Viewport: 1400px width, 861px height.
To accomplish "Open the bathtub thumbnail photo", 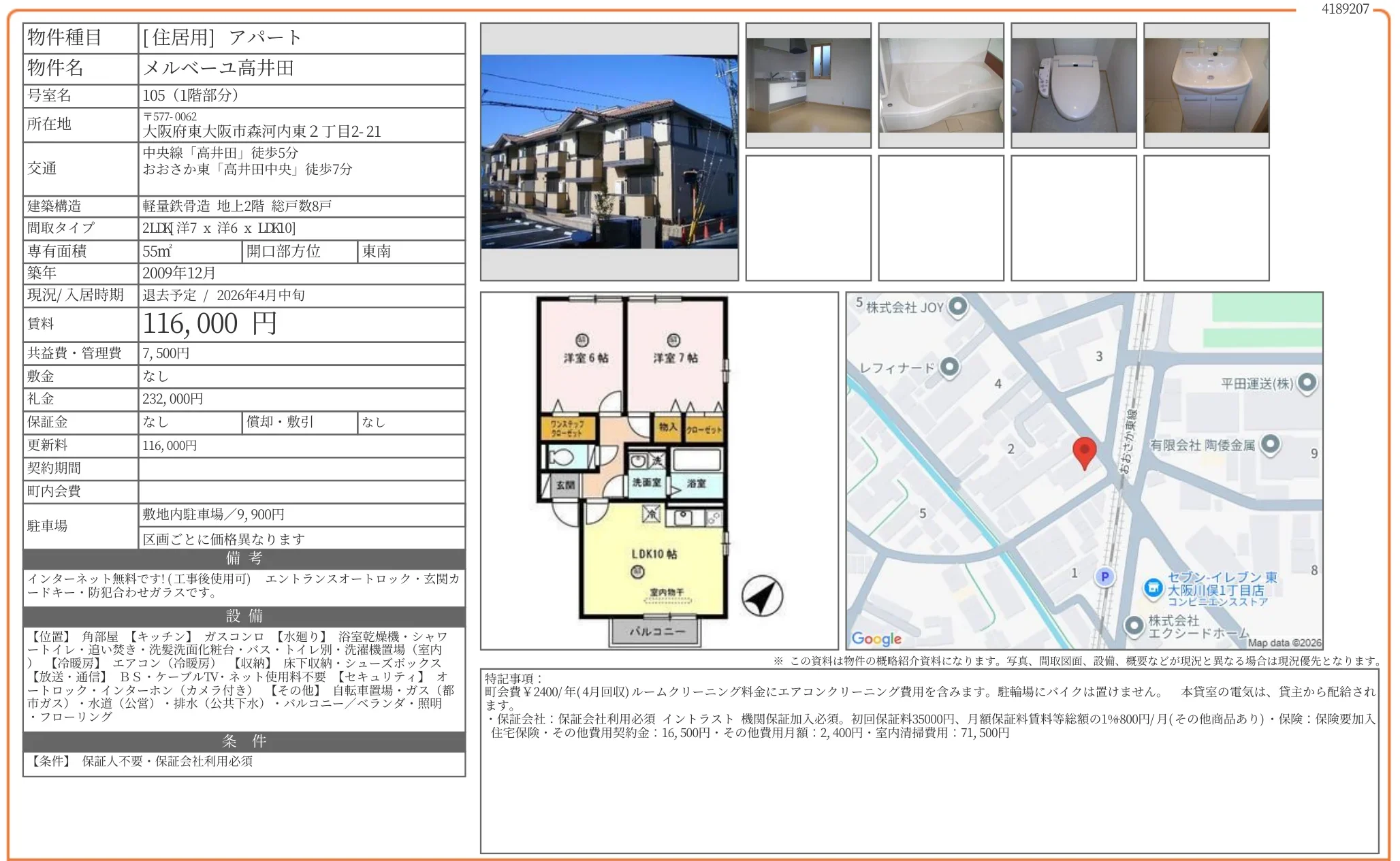I will (940, 85).
